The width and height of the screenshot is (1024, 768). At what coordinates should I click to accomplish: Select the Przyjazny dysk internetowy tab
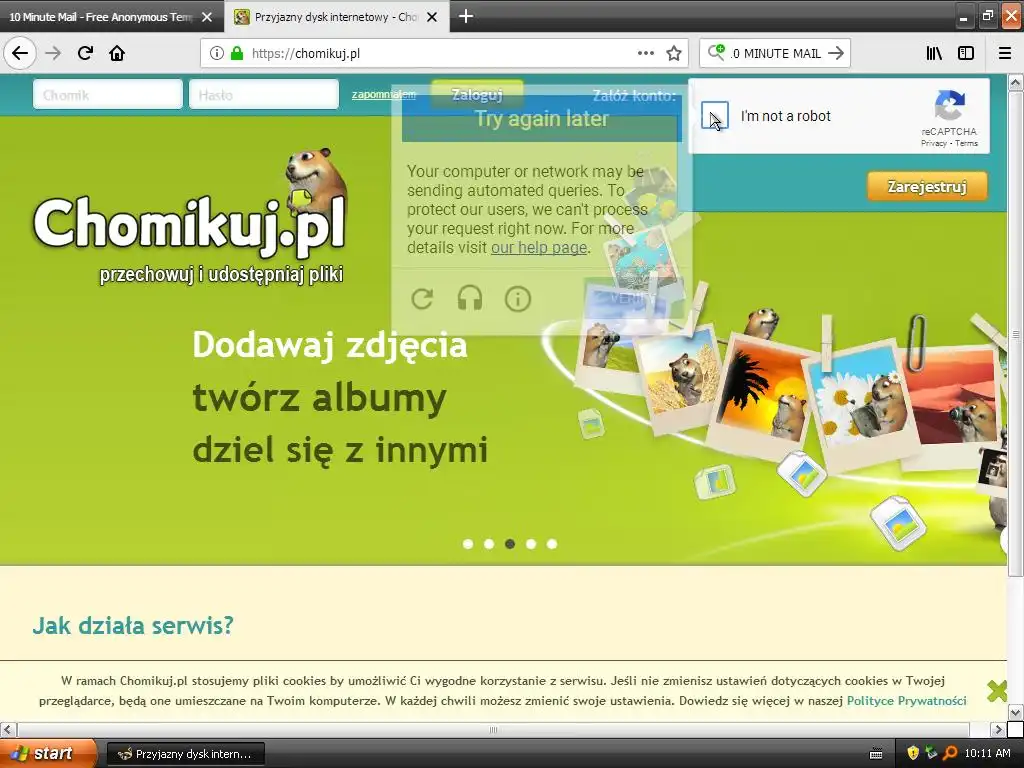336,17
